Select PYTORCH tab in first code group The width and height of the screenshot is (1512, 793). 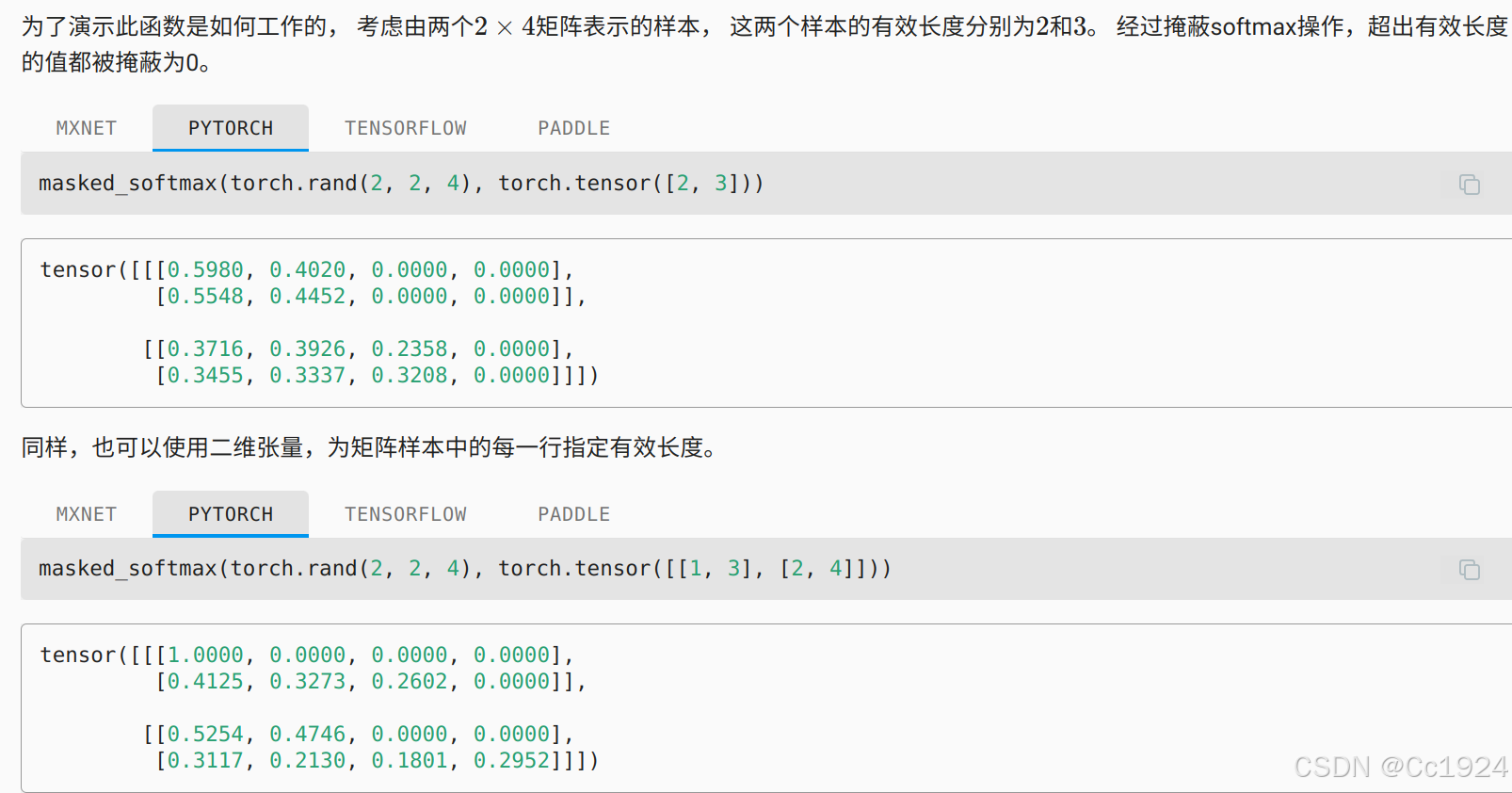[231, 128]
